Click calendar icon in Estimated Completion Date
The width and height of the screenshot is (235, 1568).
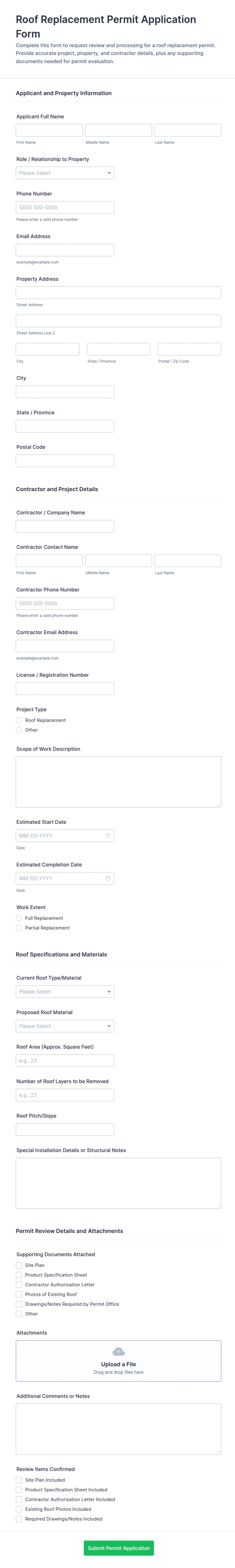click(108, 878)
